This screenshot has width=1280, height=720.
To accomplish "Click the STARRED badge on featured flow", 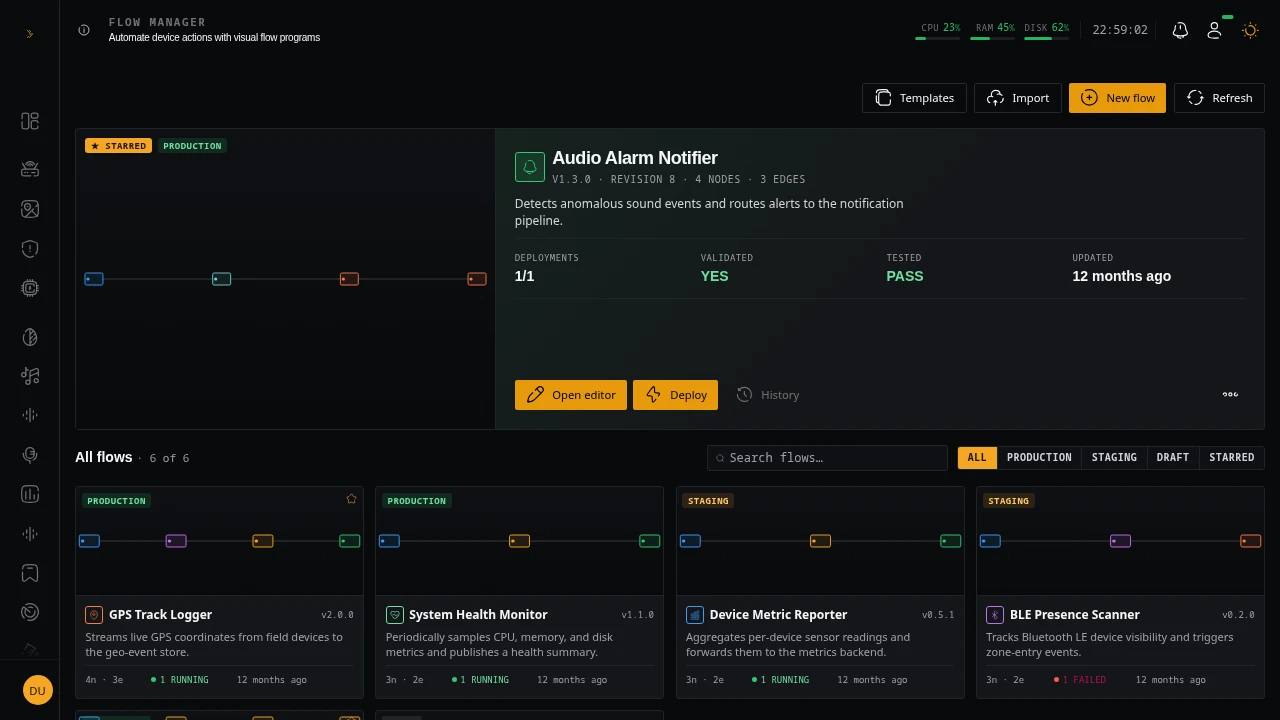I will click(x=118, y=146).
